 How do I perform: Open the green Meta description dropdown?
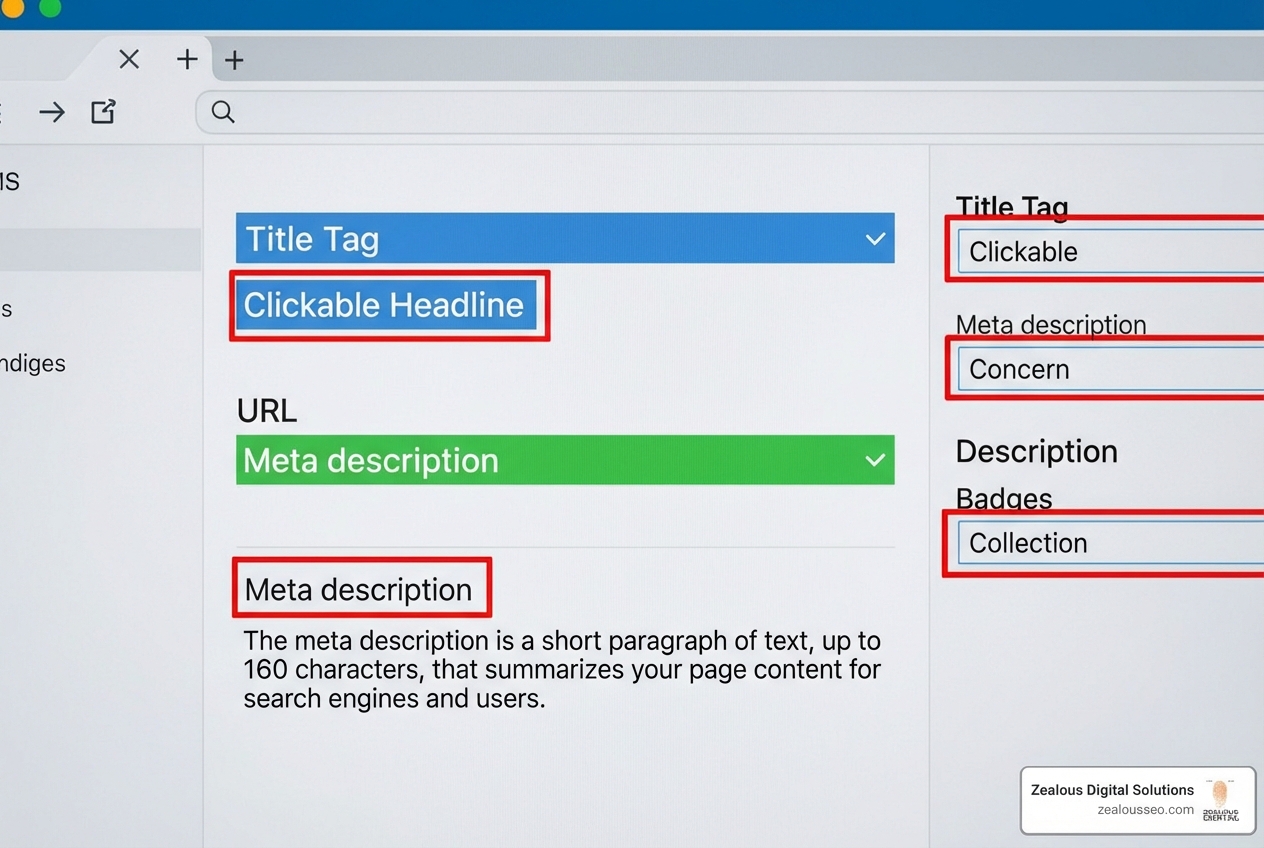tap(564, 460)
